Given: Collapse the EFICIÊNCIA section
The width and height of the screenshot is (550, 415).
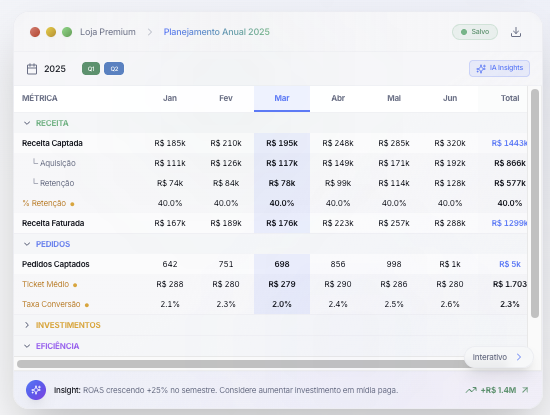Looking at the screenshot, I should click(x=27, y=346).
